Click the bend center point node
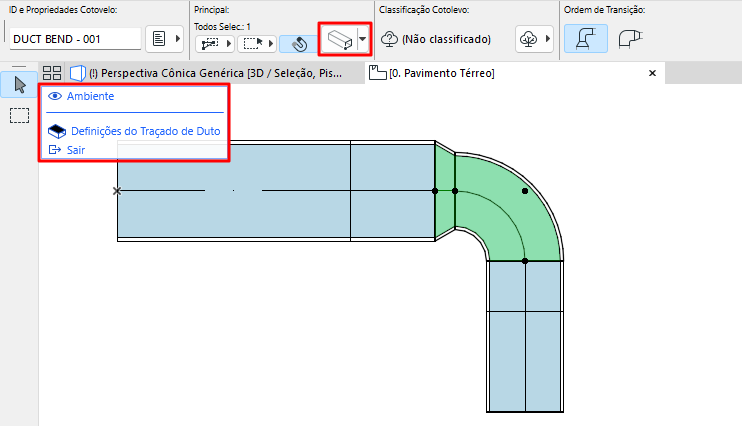 (x=525, y=191)
